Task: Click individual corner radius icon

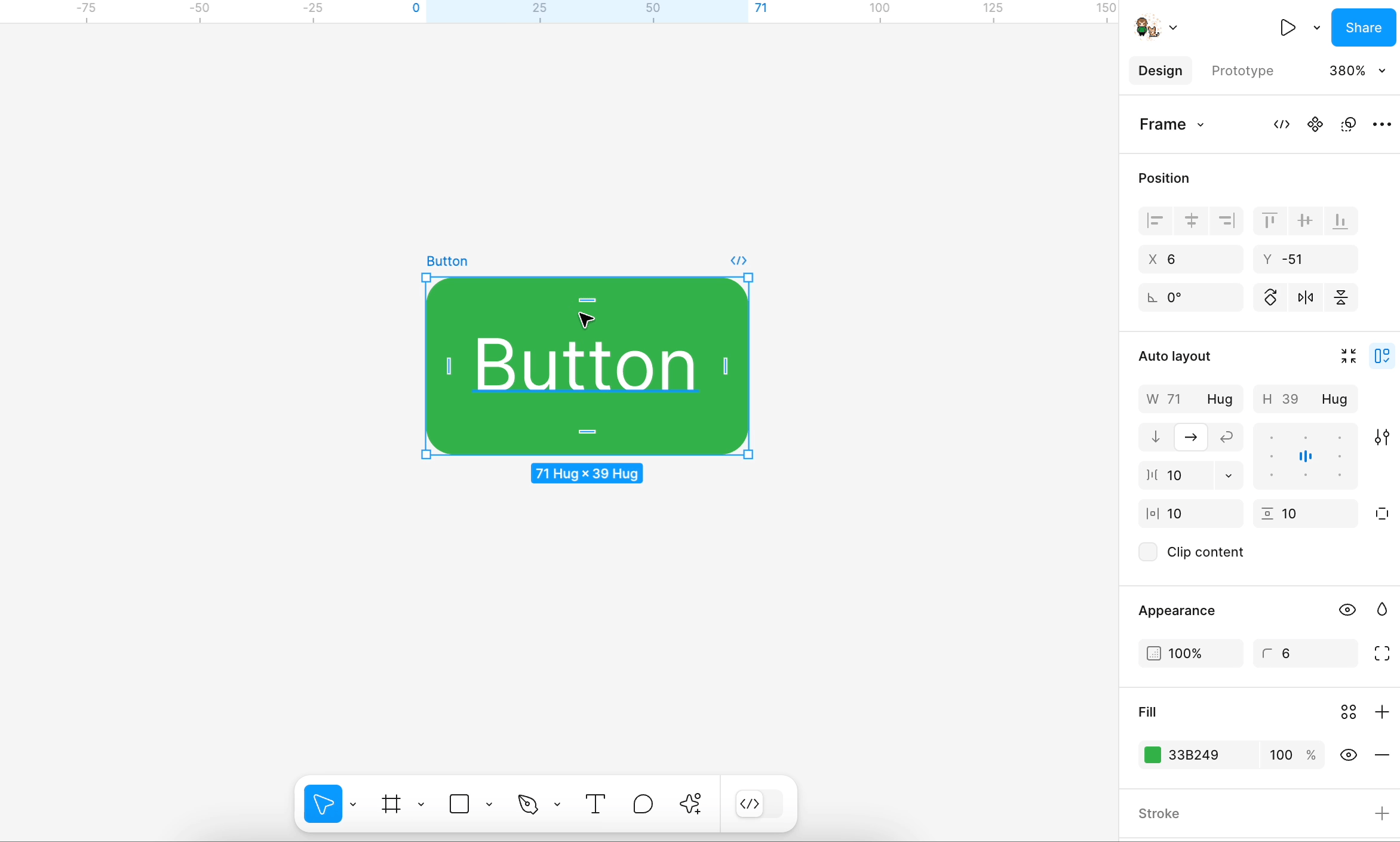Action: [1381, 653]
